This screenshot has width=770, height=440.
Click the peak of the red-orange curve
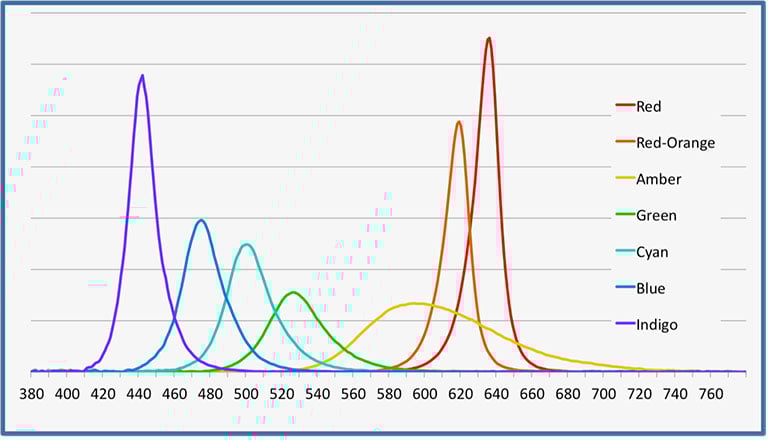tap(459, 122)
